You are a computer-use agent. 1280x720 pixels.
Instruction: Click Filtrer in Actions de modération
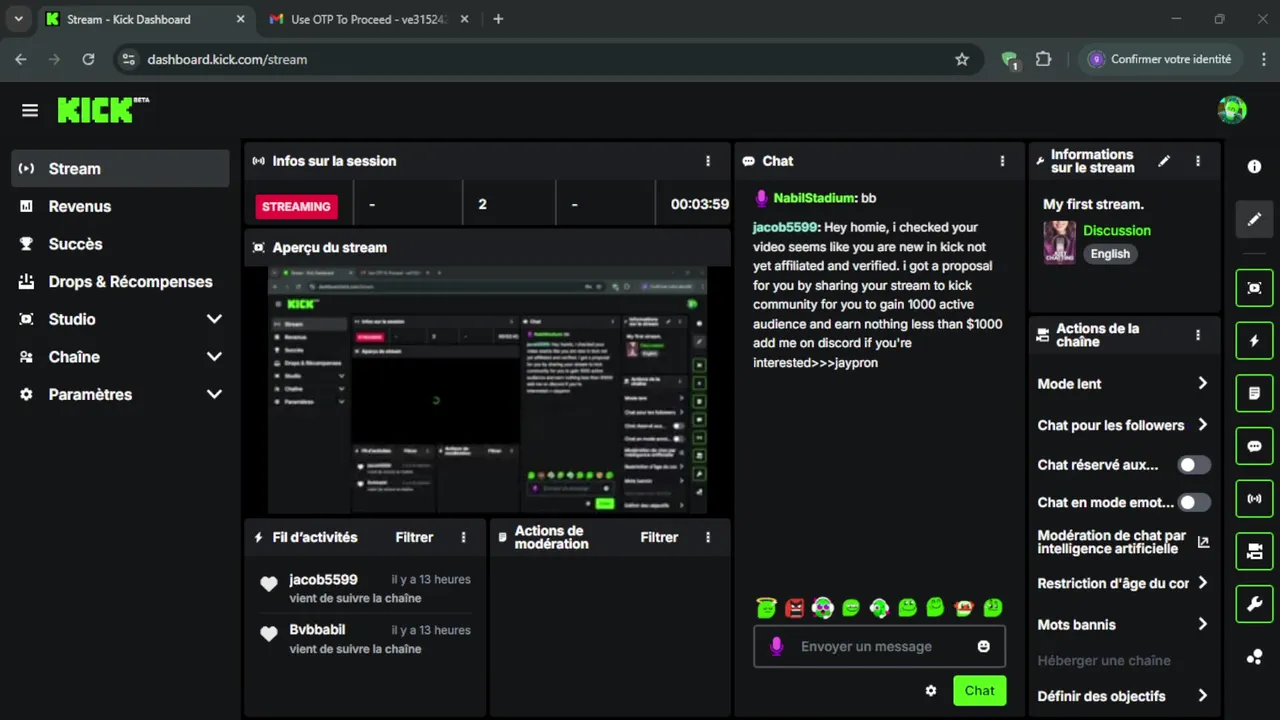[659, 537]
